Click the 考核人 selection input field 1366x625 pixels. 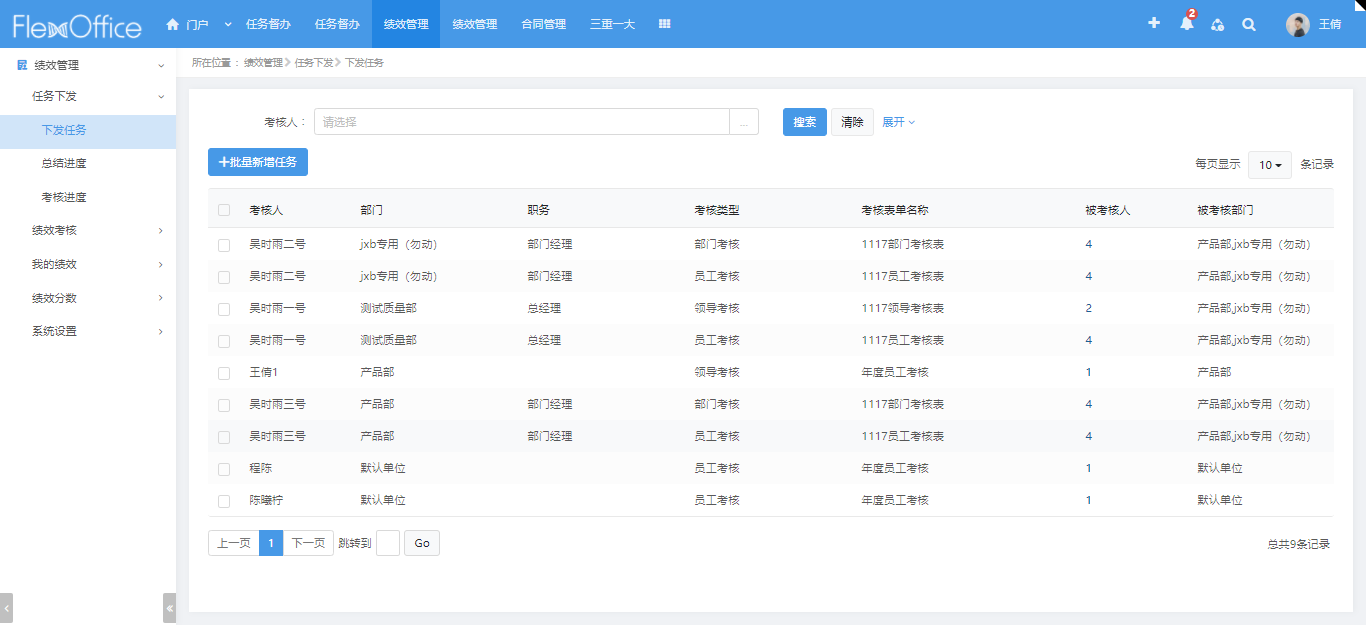coord(521,122)
